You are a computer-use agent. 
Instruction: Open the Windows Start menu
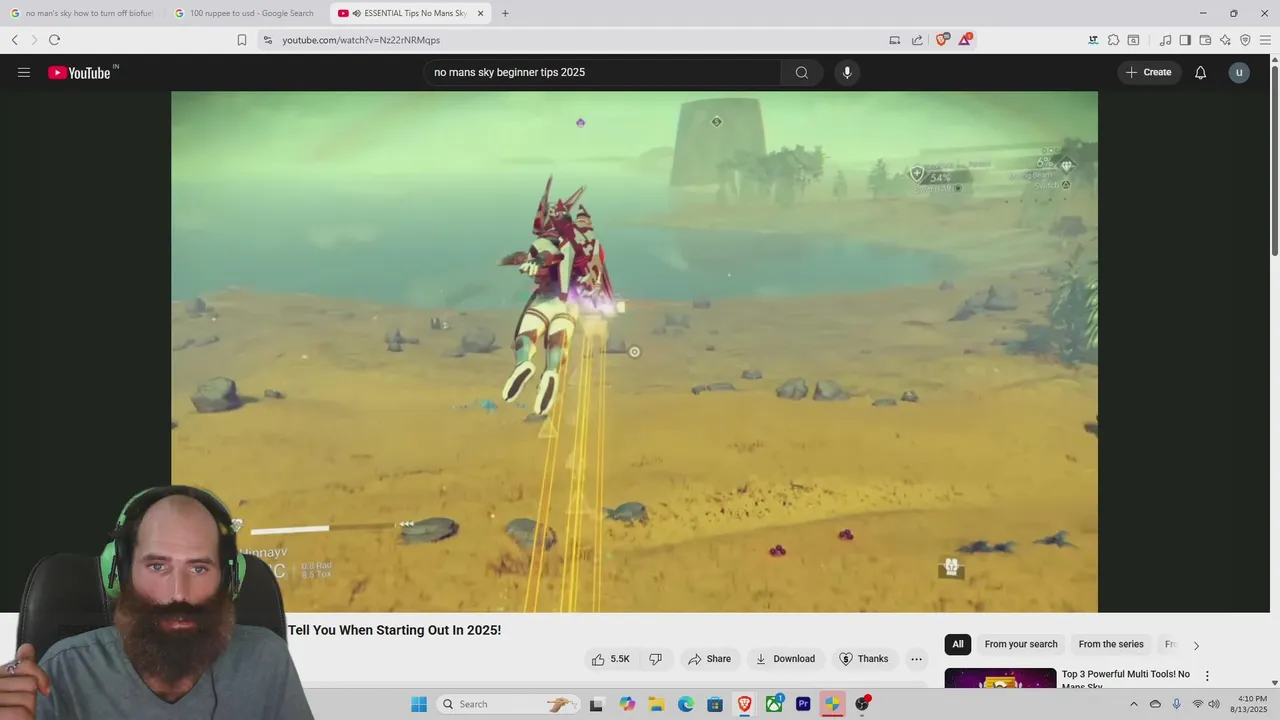click(x=419, y=704)
